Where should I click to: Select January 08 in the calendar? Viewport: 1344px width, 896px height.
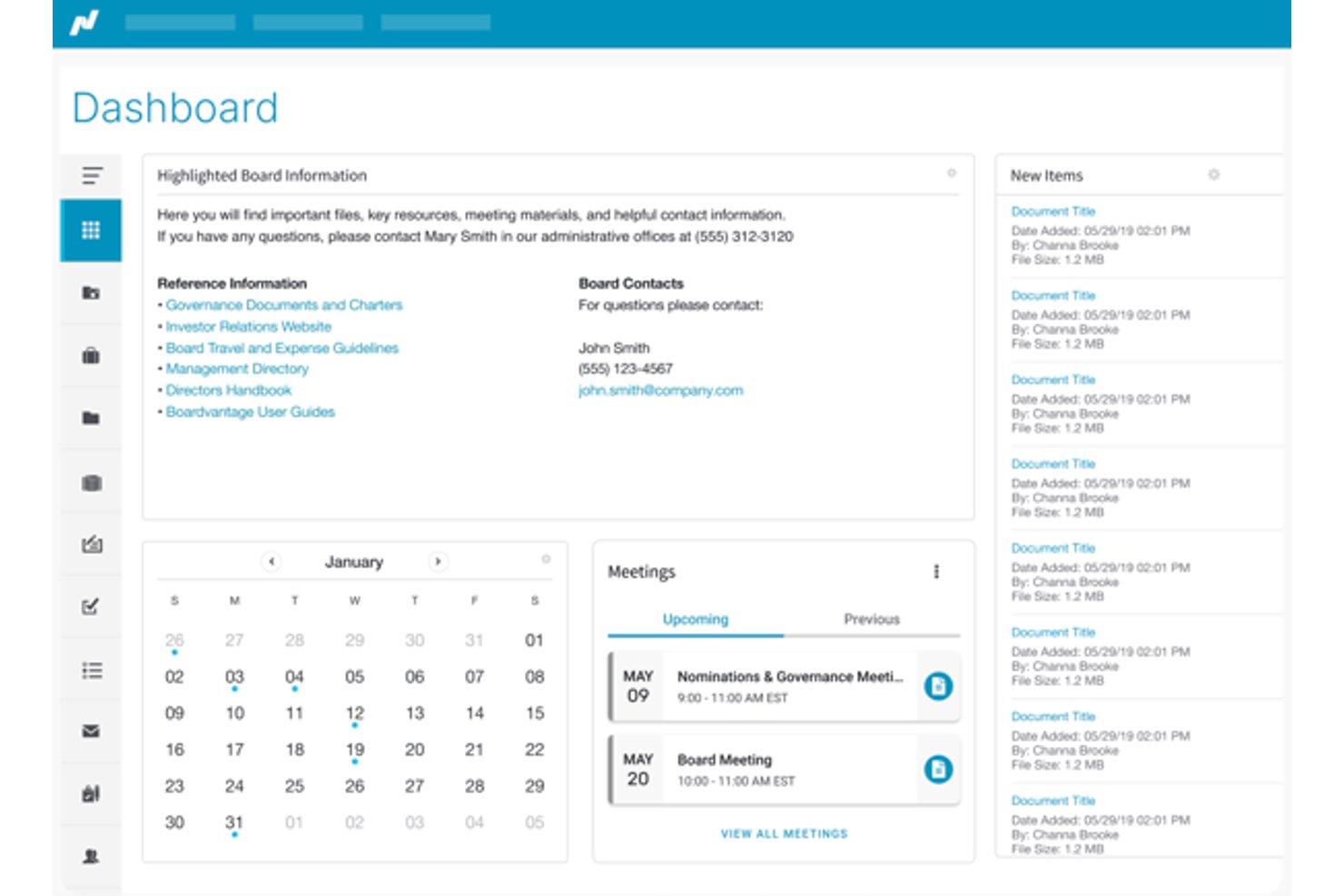pos(534,677)
